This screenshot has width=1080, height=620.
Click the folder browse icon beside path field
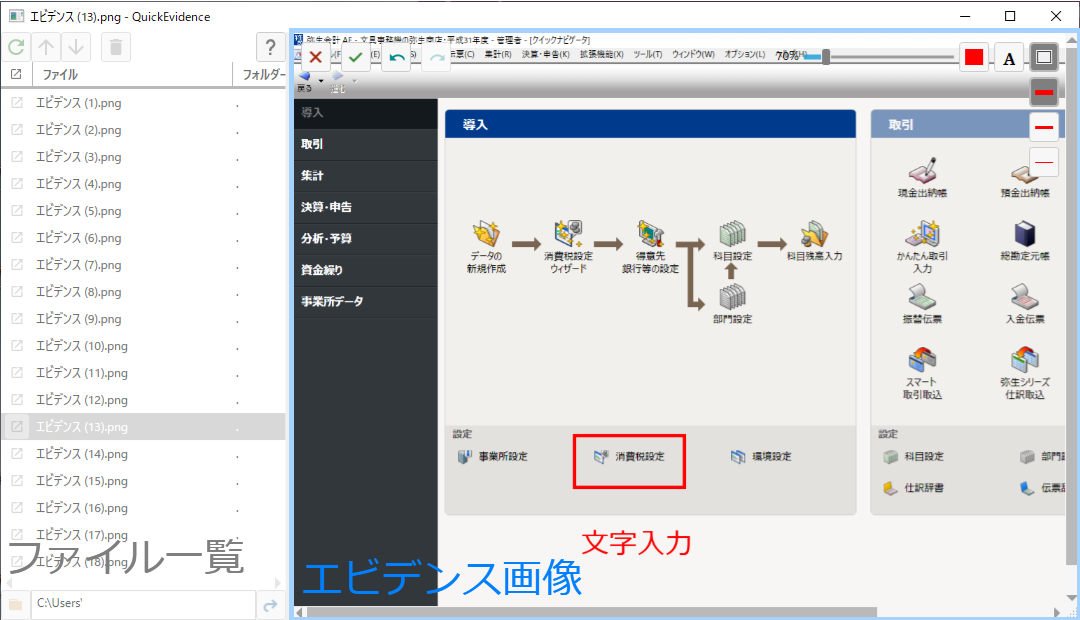[x=15, y=604]
